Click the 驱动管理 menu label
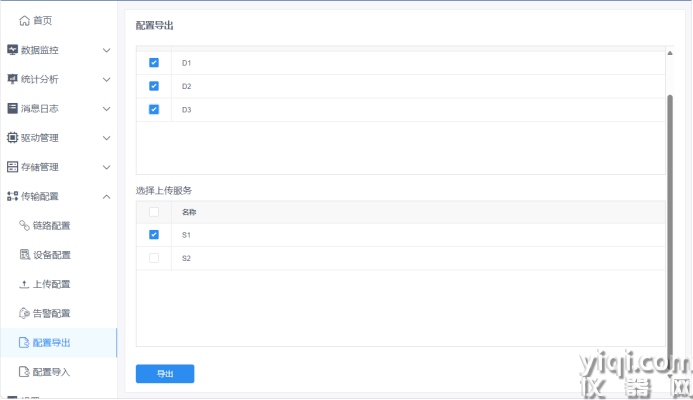This screenshot has height=400, width=693. tap(39, 138)
